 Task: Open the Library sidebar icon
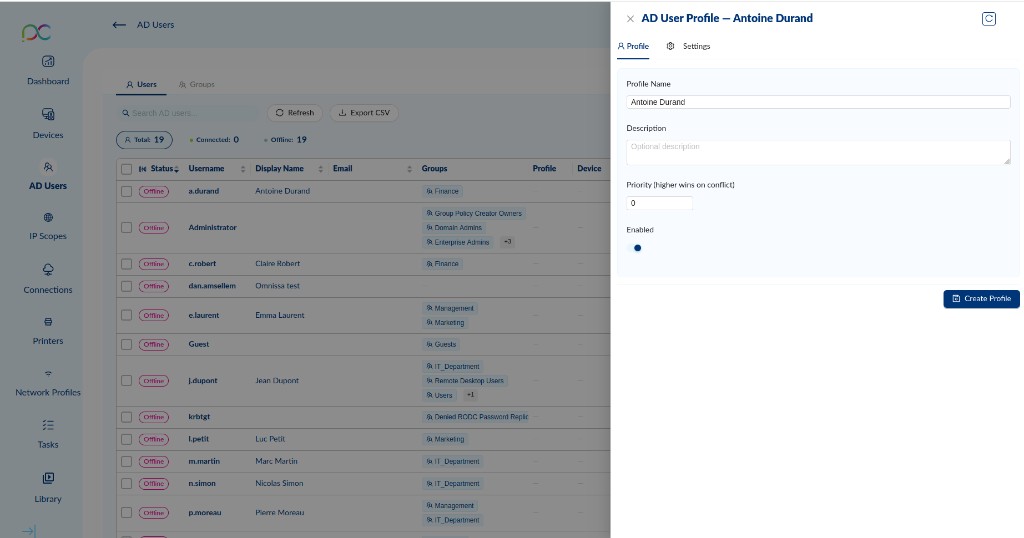[x=48, y=478]
